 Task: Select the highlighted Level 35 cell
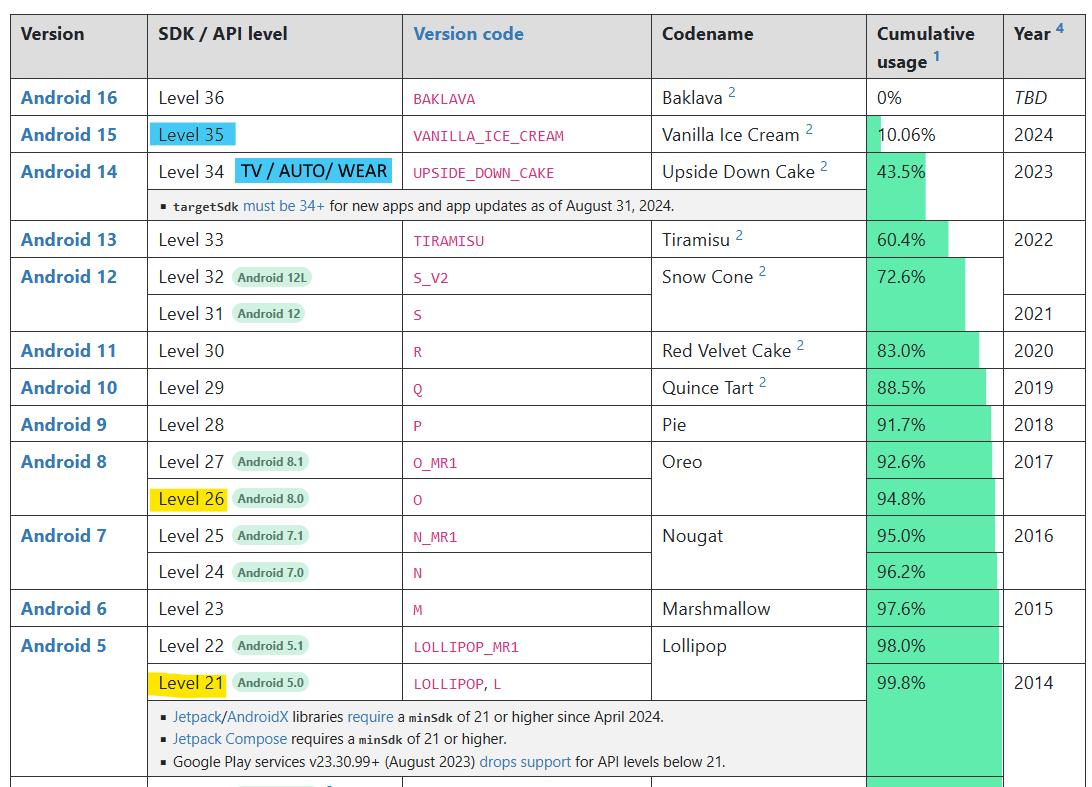click(x=192, y=134)
